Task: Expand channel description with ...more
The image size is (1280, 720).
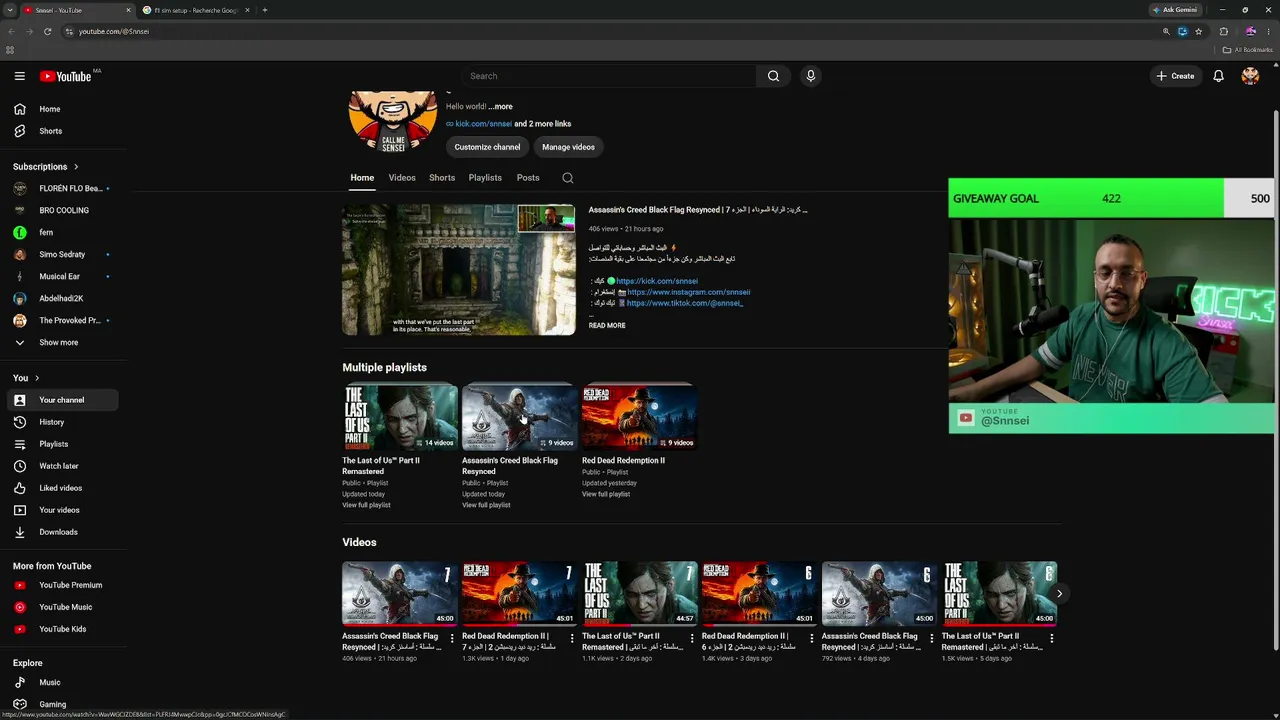Action: pos(500,106)
